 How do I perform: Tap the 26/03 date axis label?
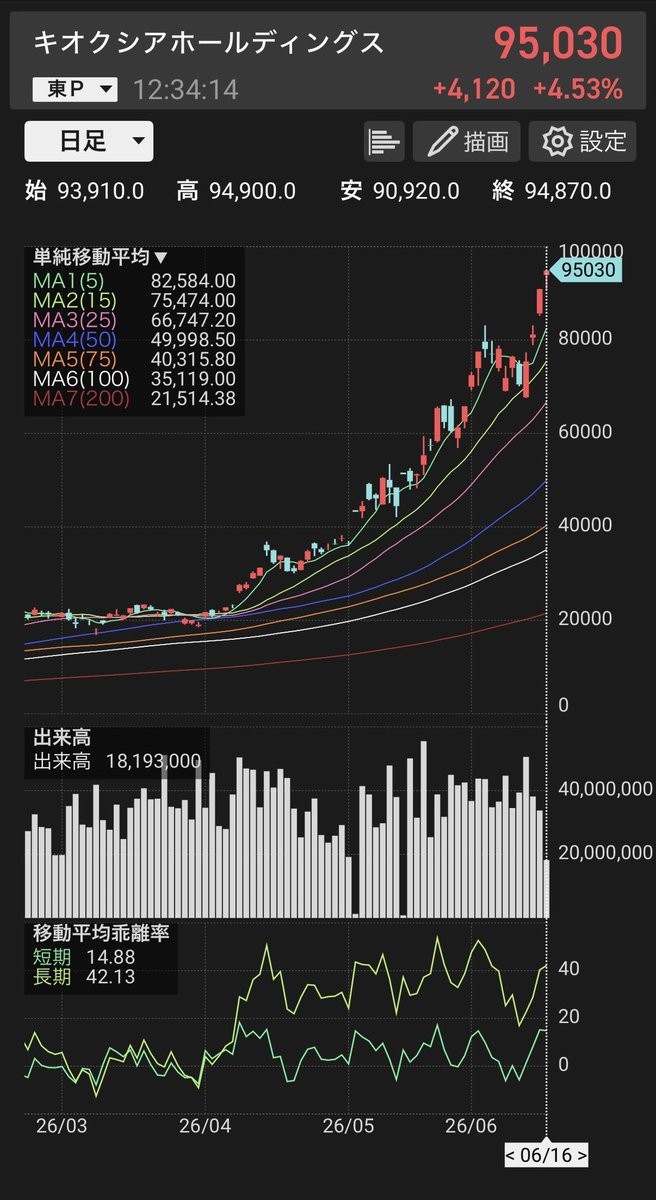click(x=60, y=1125)
